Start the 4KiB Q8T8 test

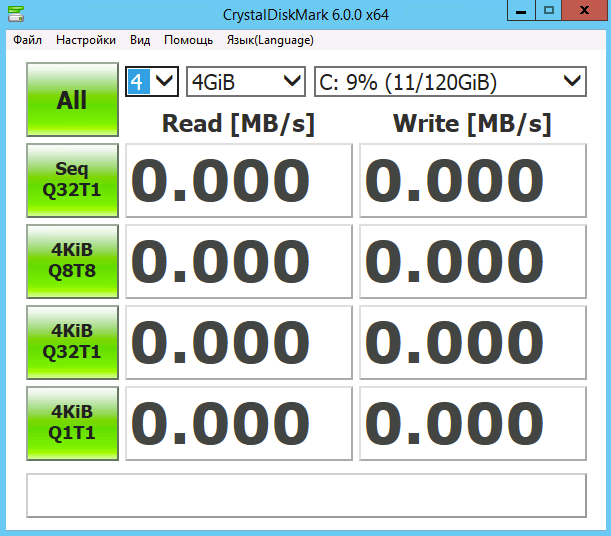(x=72, y=260)
